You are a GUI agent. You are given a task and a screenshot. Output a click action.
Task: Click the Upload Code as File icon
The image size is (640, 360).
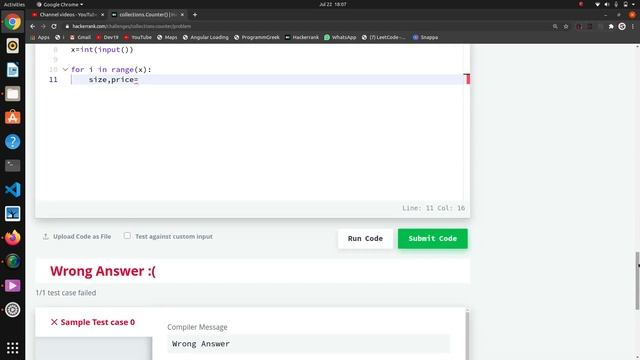click(x=46, y=236)
